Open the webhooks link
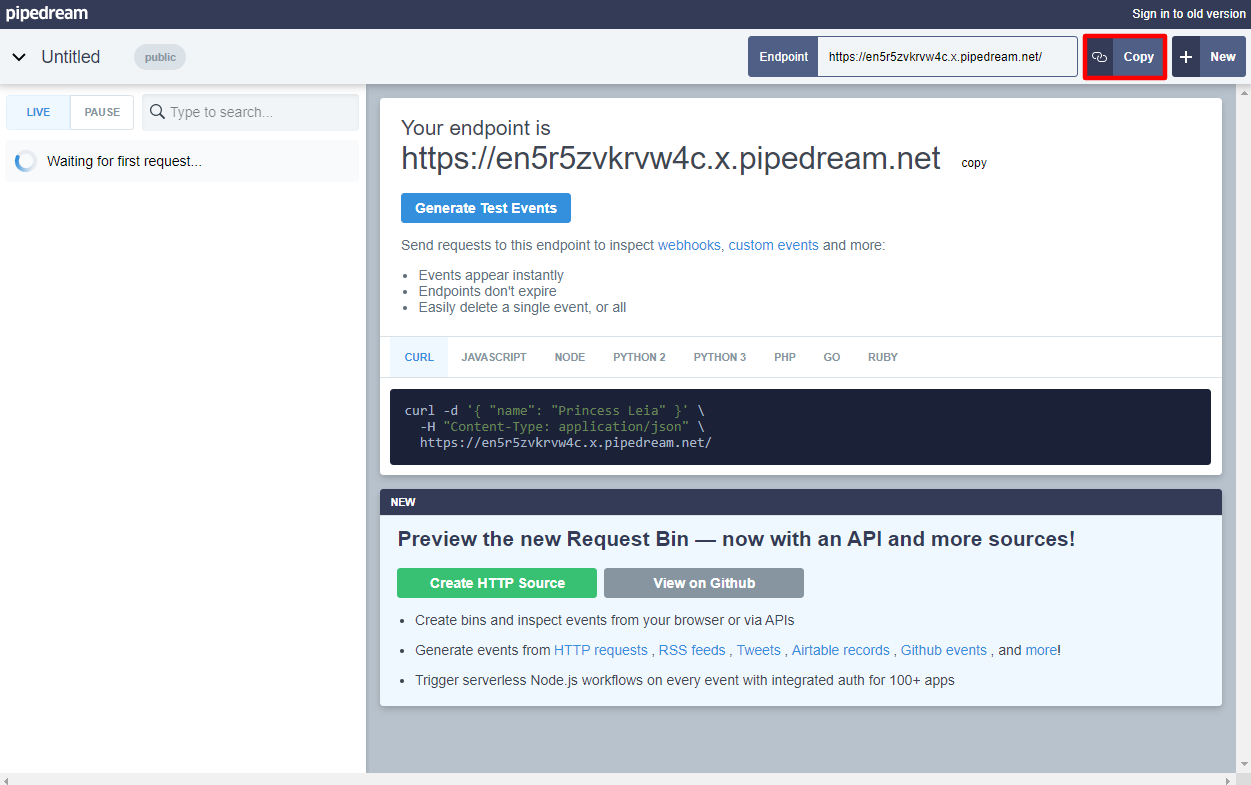Image resolution: width=1251 pixels, height=785 pixels. pos(689,245)
